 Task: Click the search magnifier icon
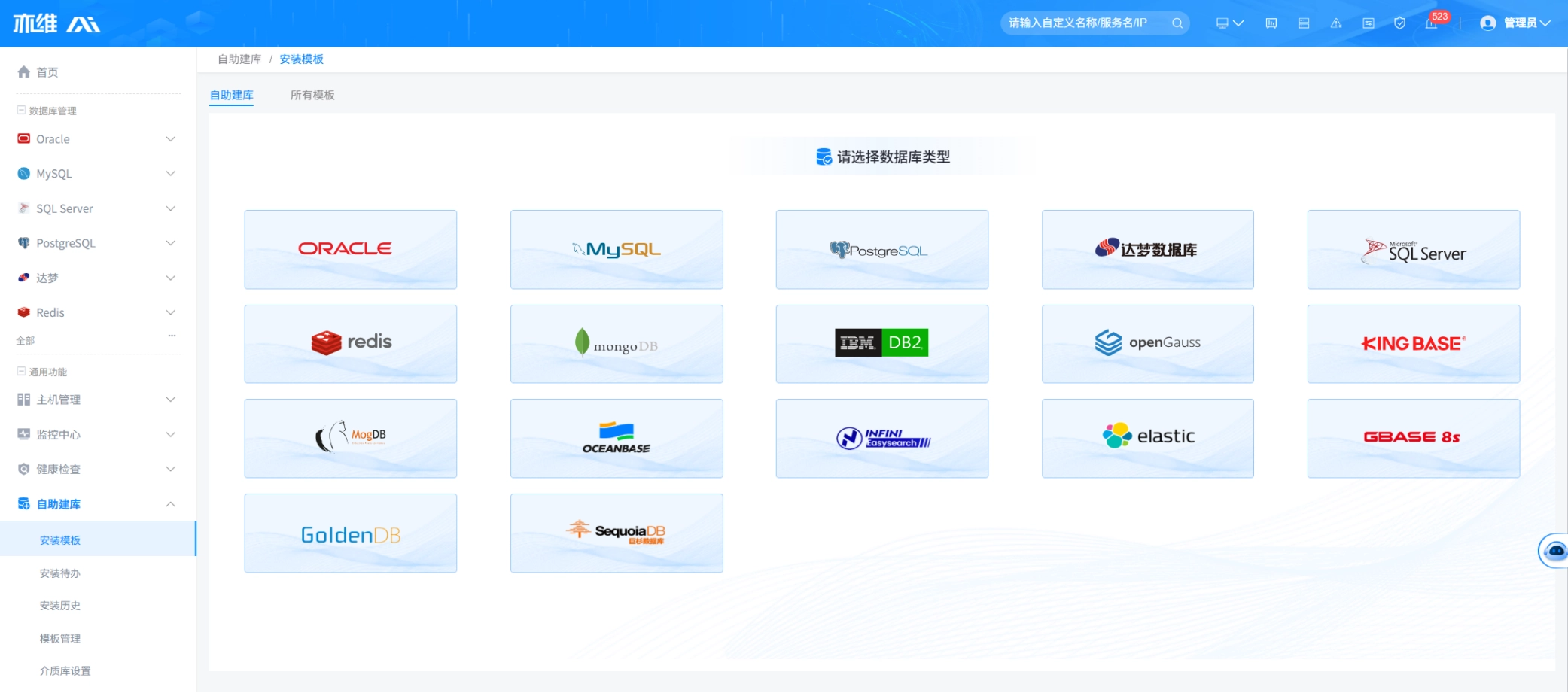[1177, 23]
